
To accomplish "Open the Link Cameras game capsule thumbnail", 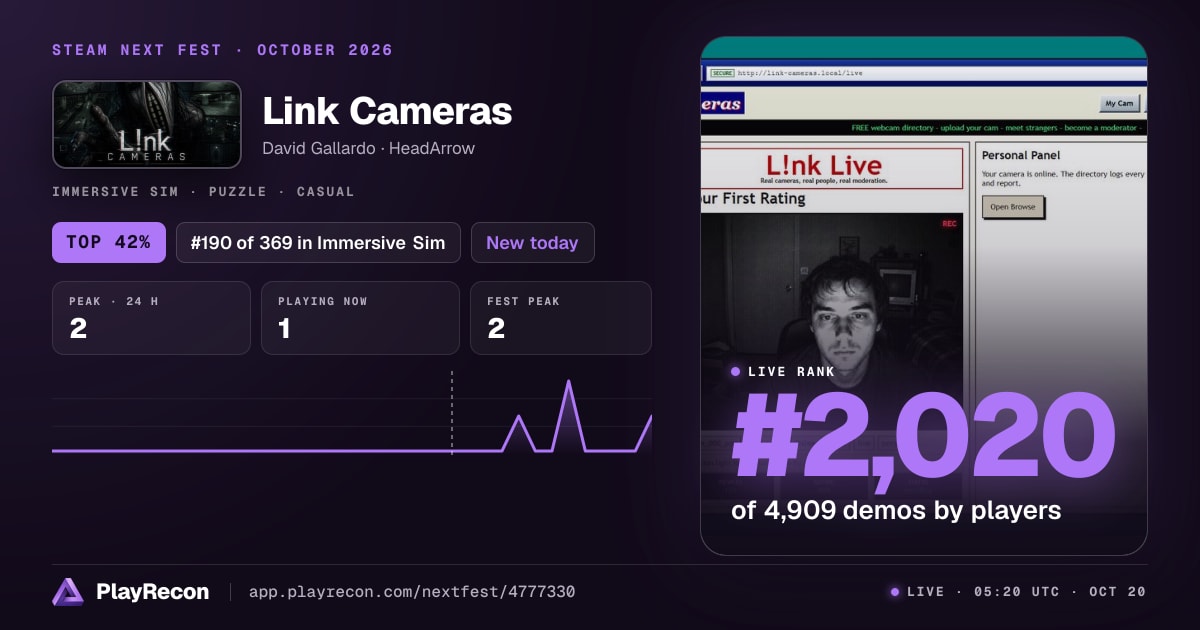I will pyautogui.click(x=147, y=124).
